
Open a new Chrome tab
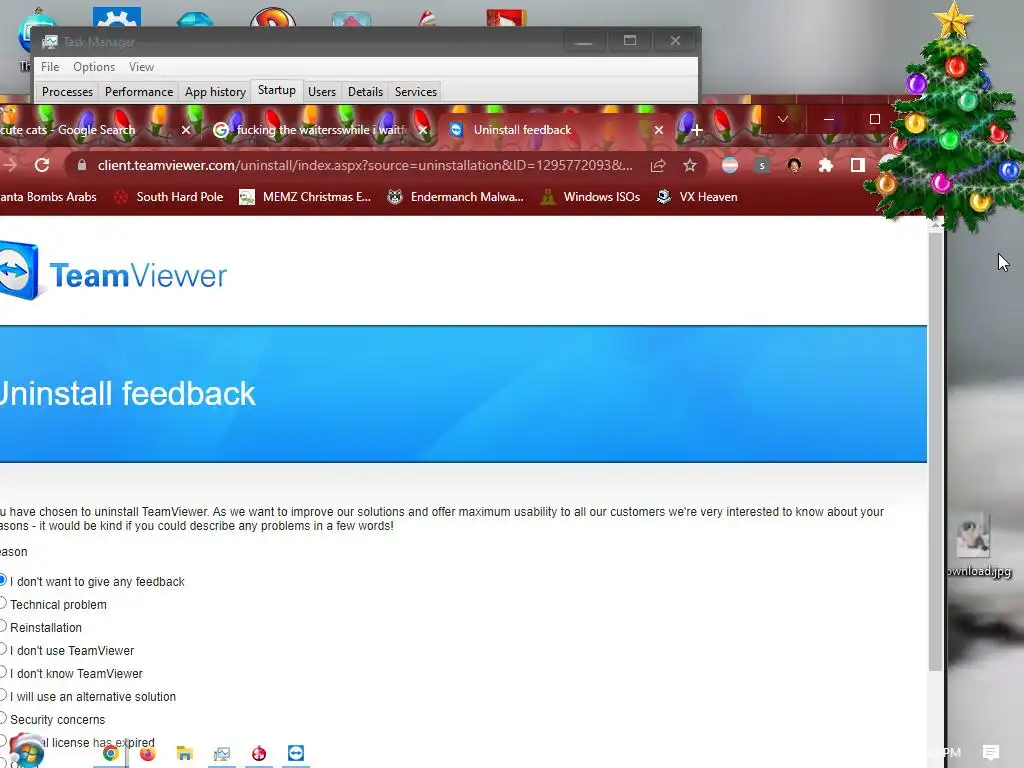point(697,130)
